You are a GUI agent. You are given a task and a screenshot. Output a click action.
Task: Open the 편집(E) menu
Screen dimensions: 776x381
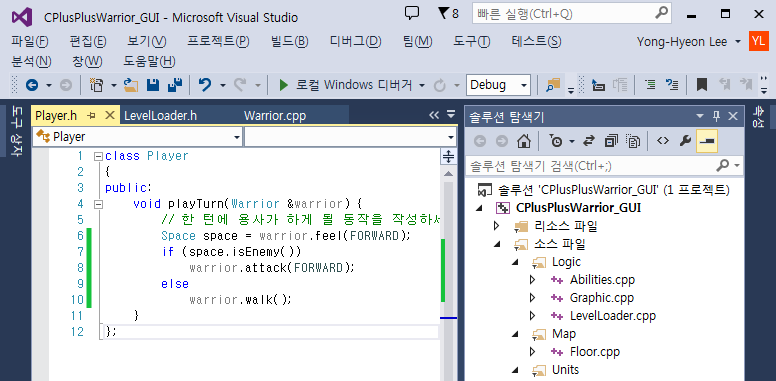click(x=88, y=42)
